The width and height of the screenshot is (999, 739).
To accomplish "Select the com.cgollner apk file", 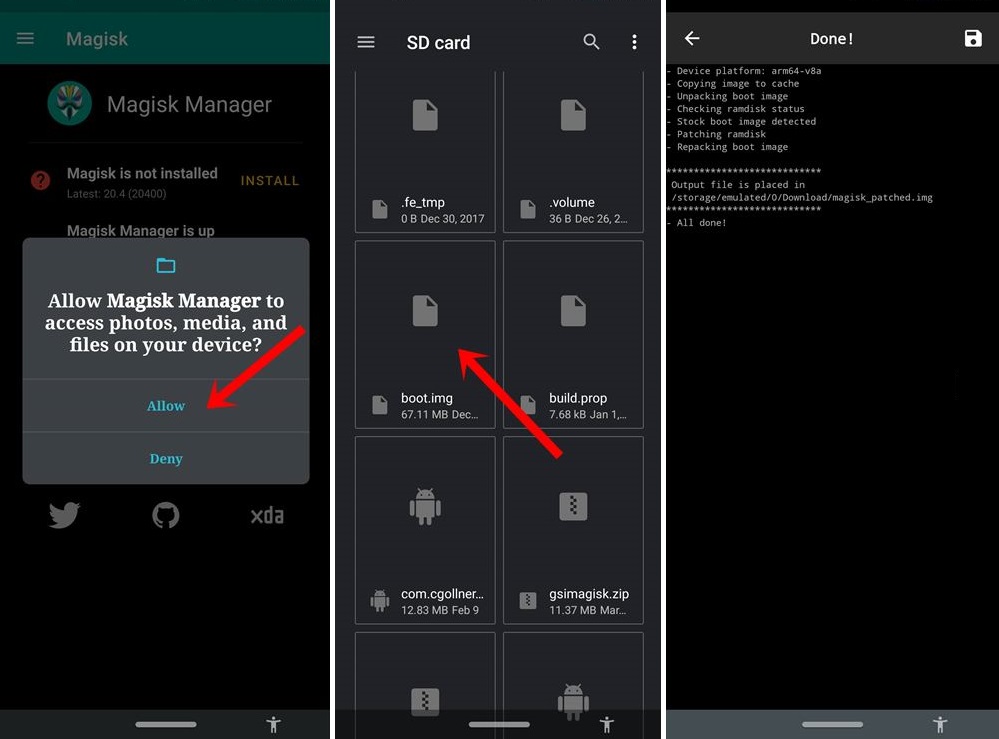I will [x=425, y=530].
